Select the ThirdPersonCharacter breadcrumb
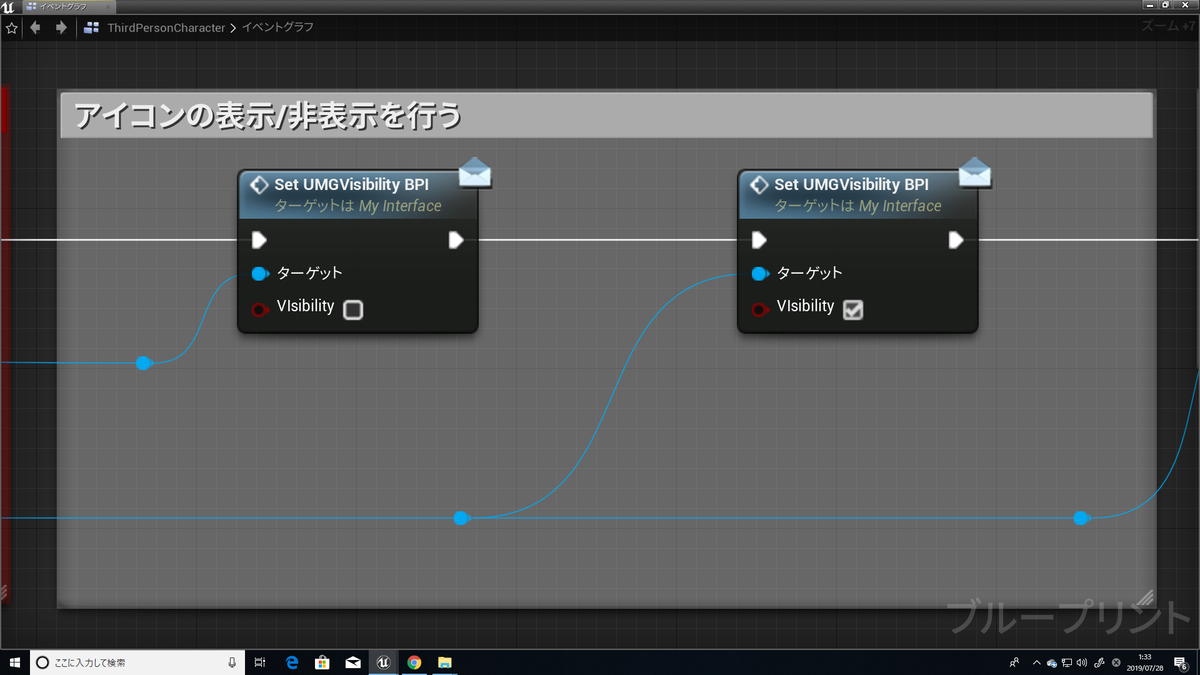 (167, 28)
